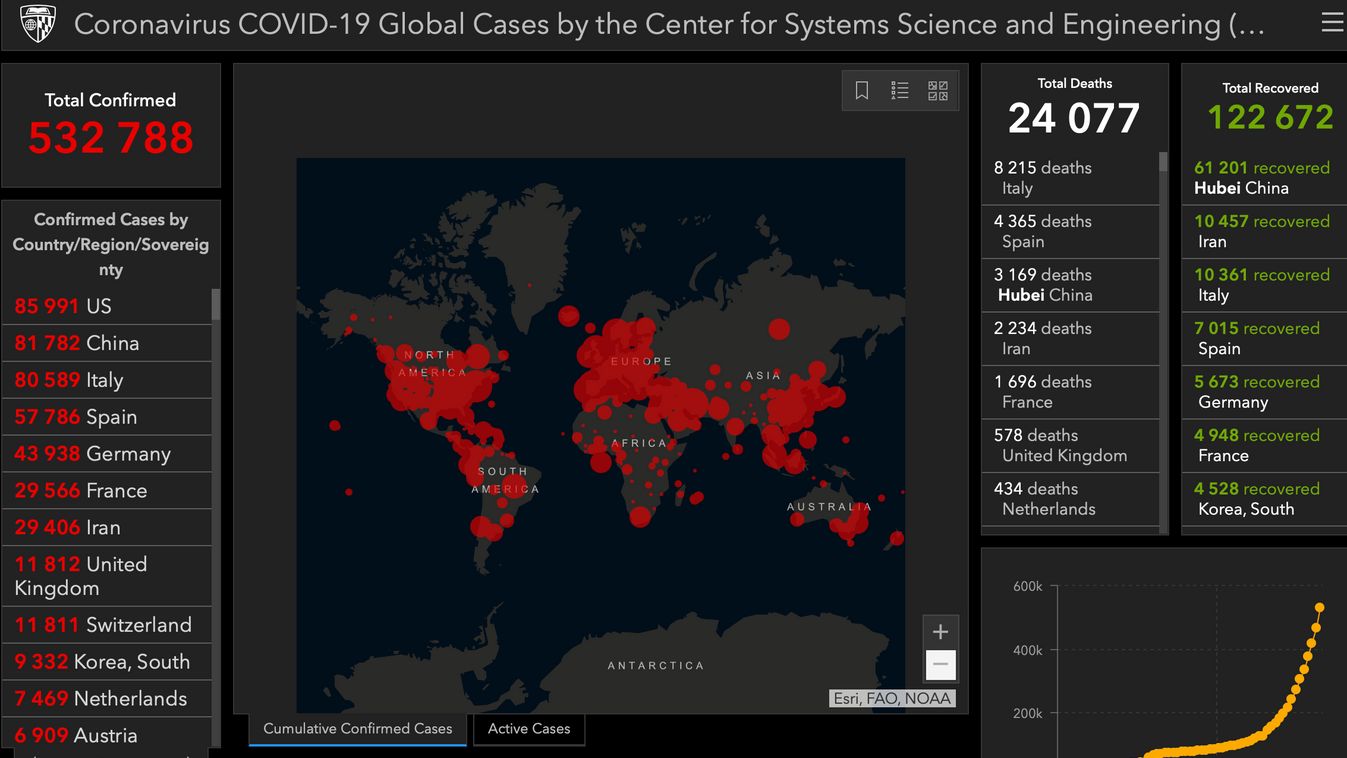Click the 3 169 deaths Hubei China entry
Screen dimensions: 1347x758
1070,285
